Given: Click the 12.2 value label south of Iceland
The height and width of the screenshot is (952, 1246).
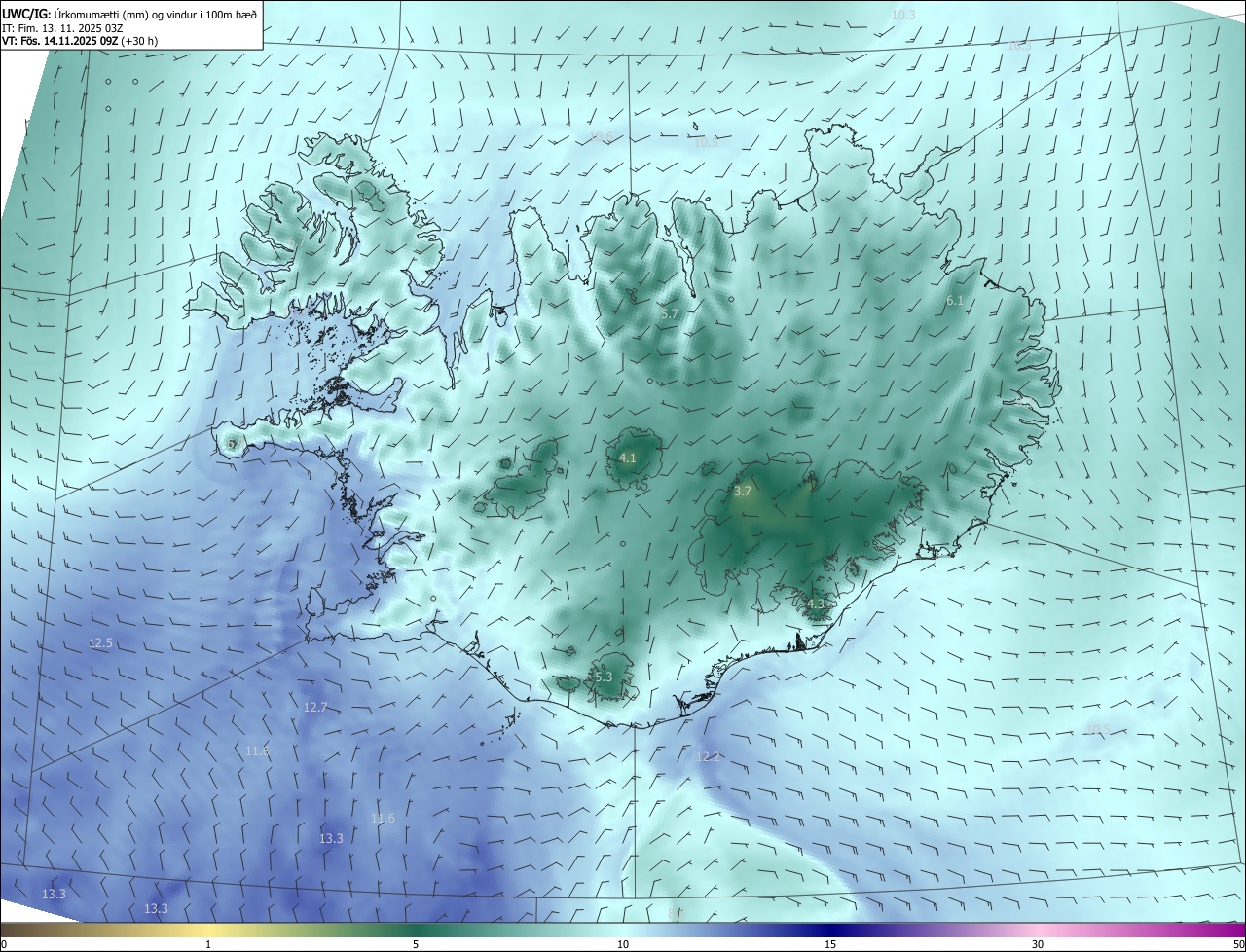Looking at the screenshot, I should (708, 756).
